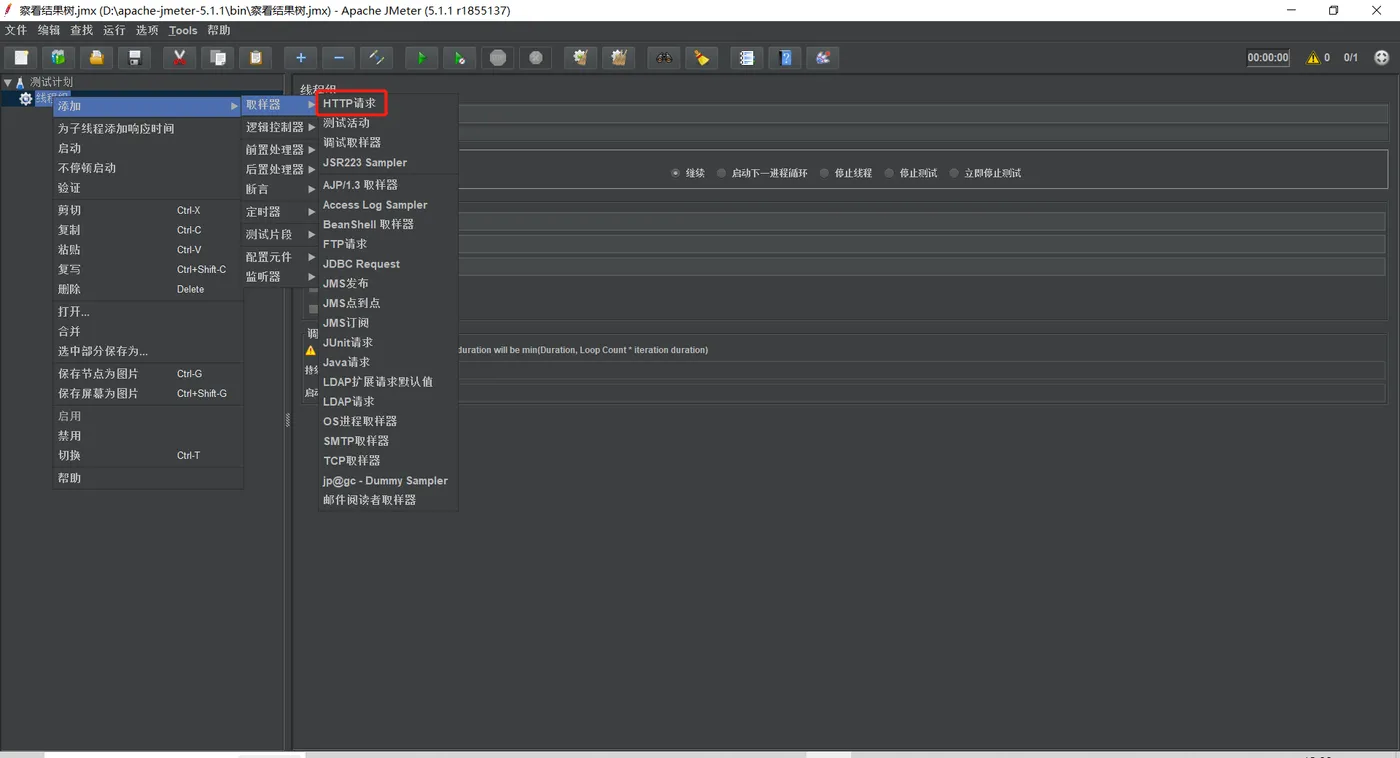Expand the 后置处理器 submenu

tap(280, 169)
